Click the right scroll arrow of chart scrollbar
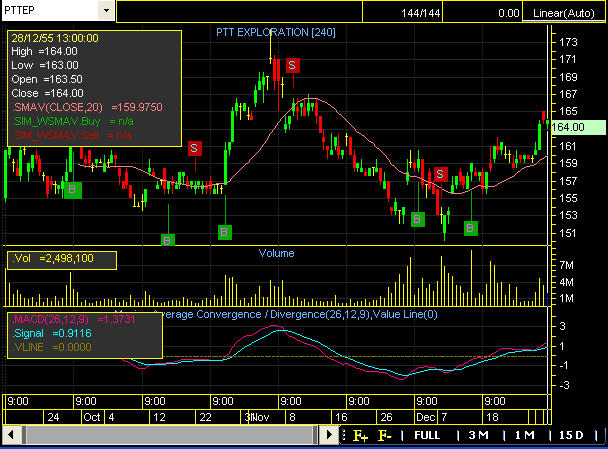The height and width of the screenshot is (449, 608). pyautogui.click(x=329, y=435)
